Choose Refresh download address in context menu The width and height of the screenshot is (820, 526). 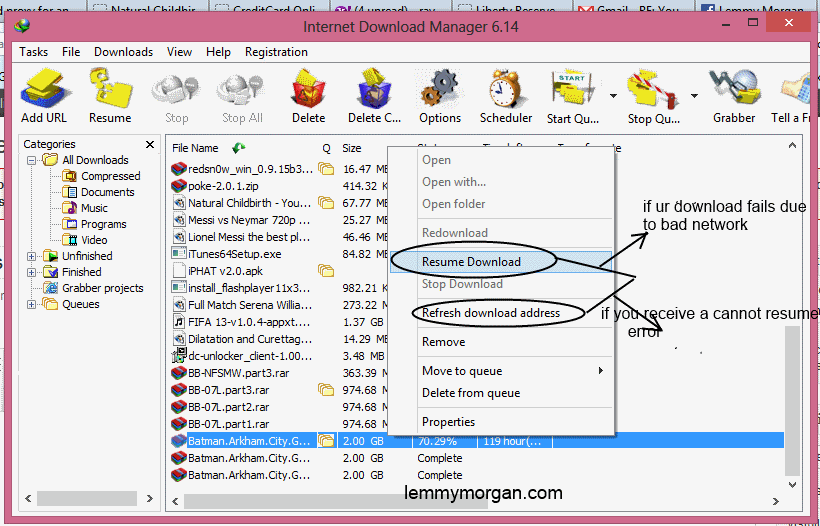click(501, 313)
